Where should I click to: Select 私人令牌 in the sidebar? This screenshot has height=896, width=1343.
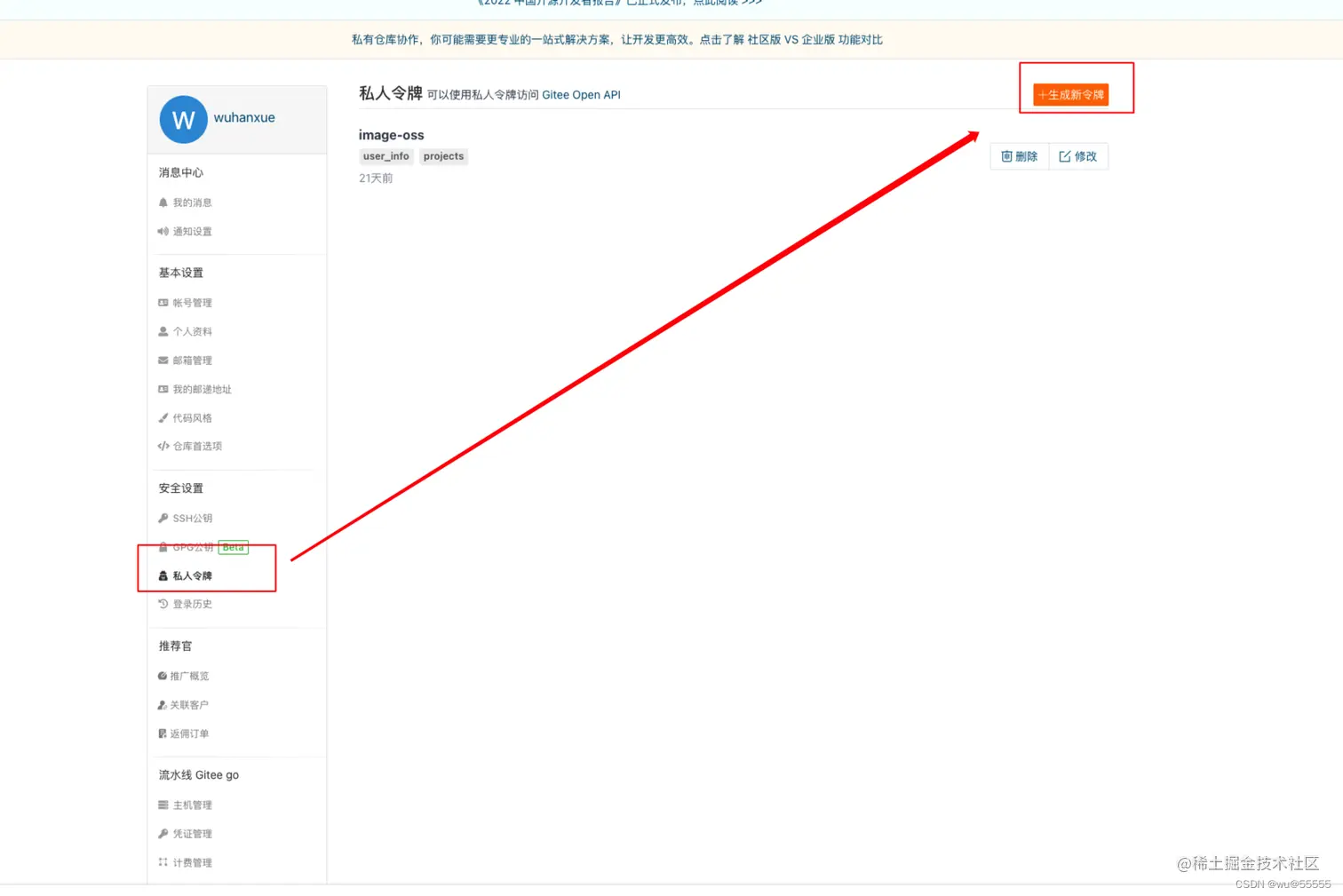(x=192, y=575)
